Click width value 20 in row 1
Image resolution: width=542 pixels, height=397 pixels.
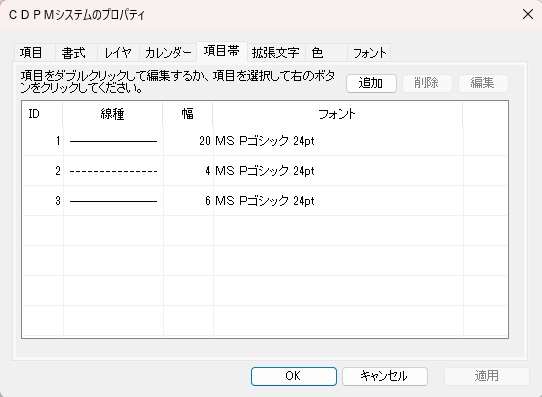coord(205,141)
